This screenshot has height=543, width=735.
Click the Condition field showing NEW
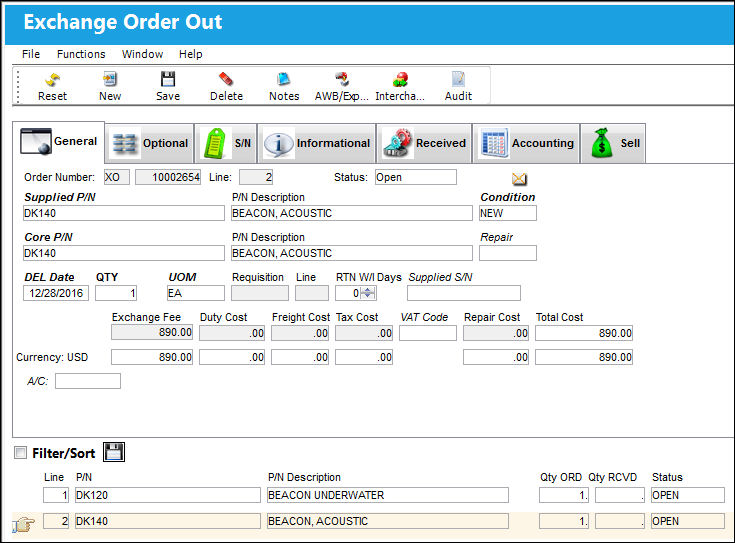(508, 213)
